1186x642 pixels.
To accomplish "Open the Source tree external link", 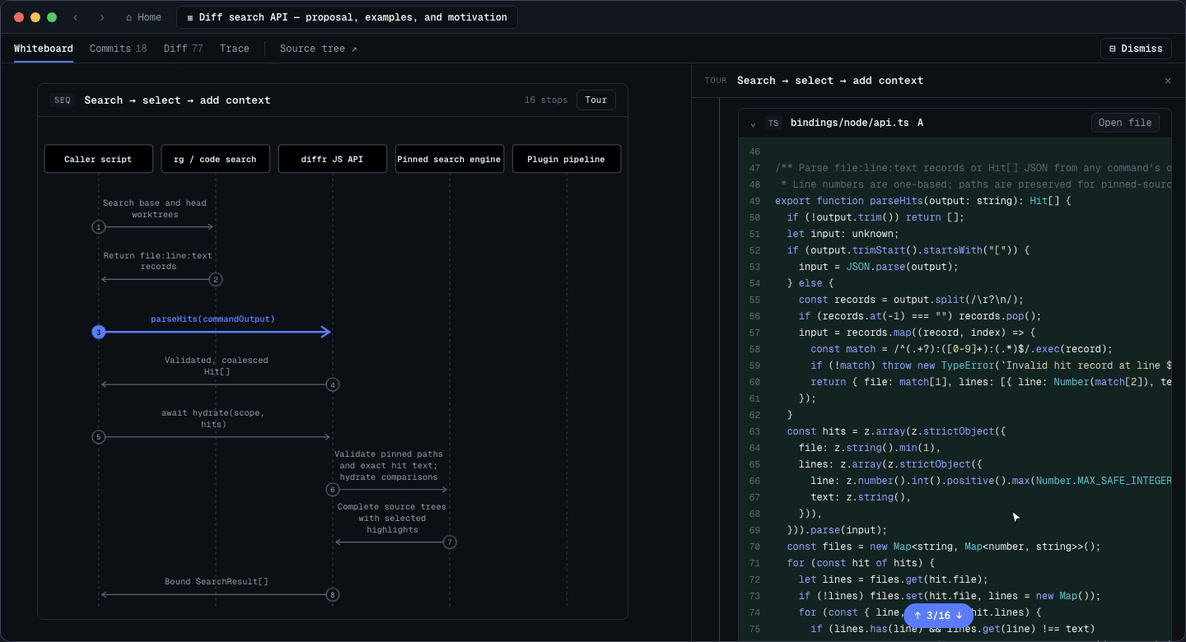I will 318,48.
